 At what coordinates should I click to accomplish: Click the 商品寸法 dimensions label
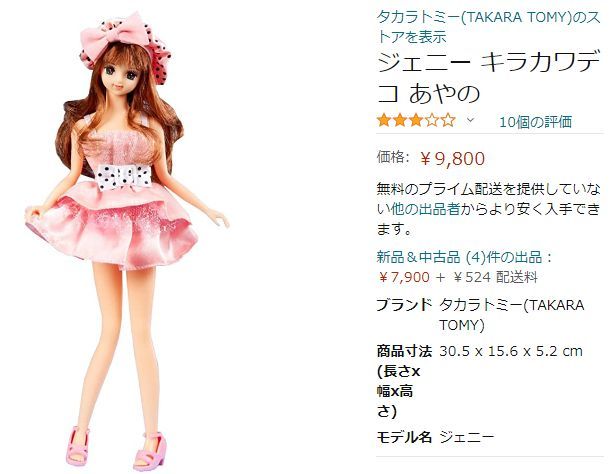point(404,351)
